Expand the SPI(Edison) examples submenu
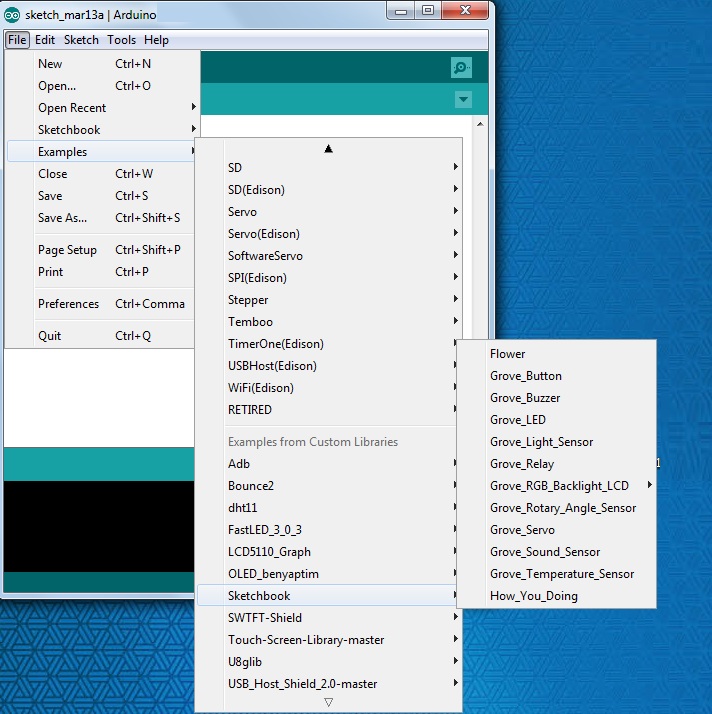Image resolution: width=712 pixels, height=714 pixels. tap(329, 278)
